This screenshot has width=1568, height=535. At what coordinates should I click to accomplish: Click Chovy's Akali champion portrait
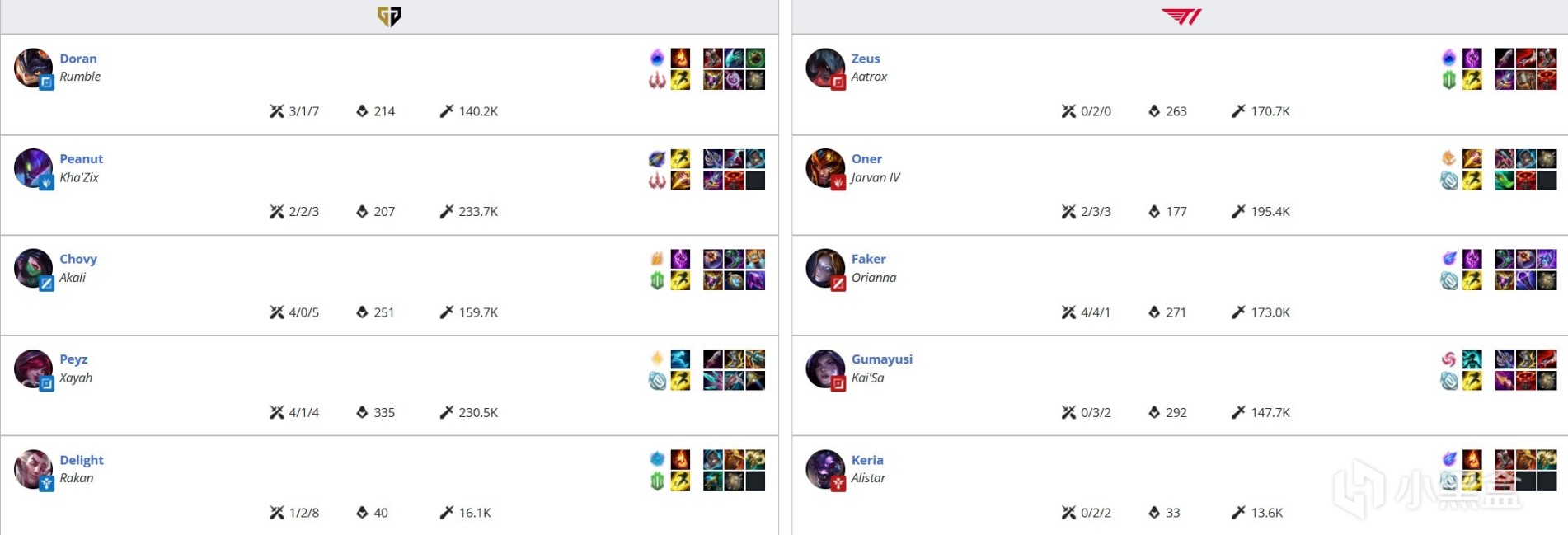click(33, 268)
